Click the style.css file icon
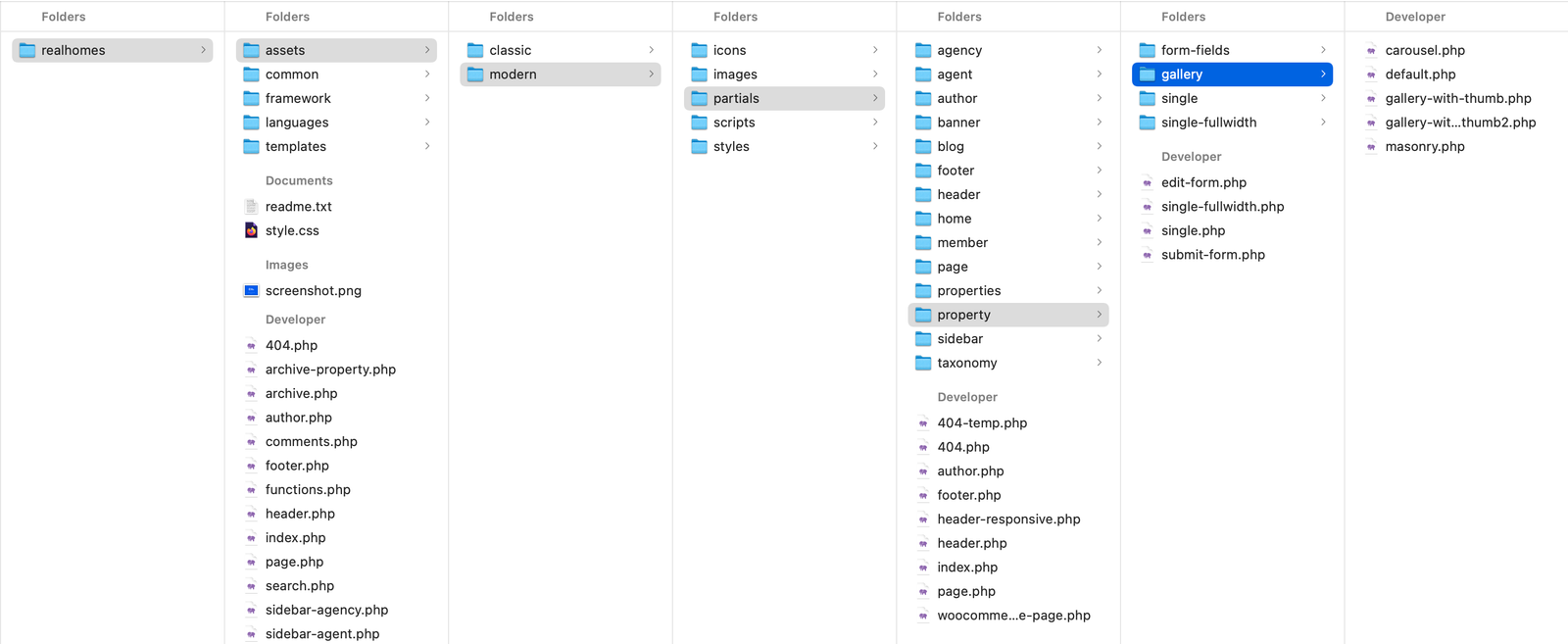Image resolution: width=1568 pixels, height=644 pixels. tap(251, 230)
